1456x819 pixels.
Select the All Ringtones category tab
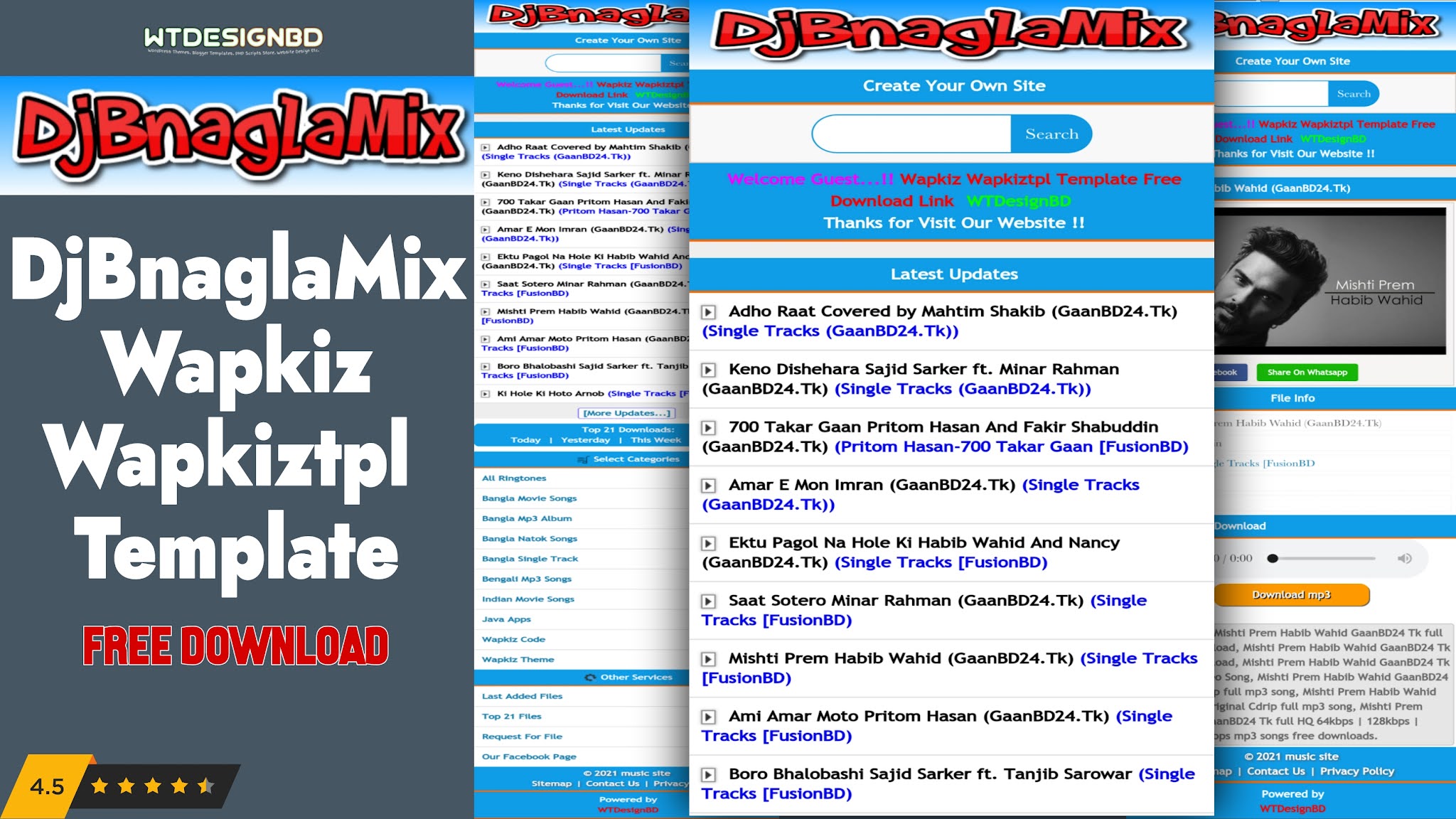[513, 478]
